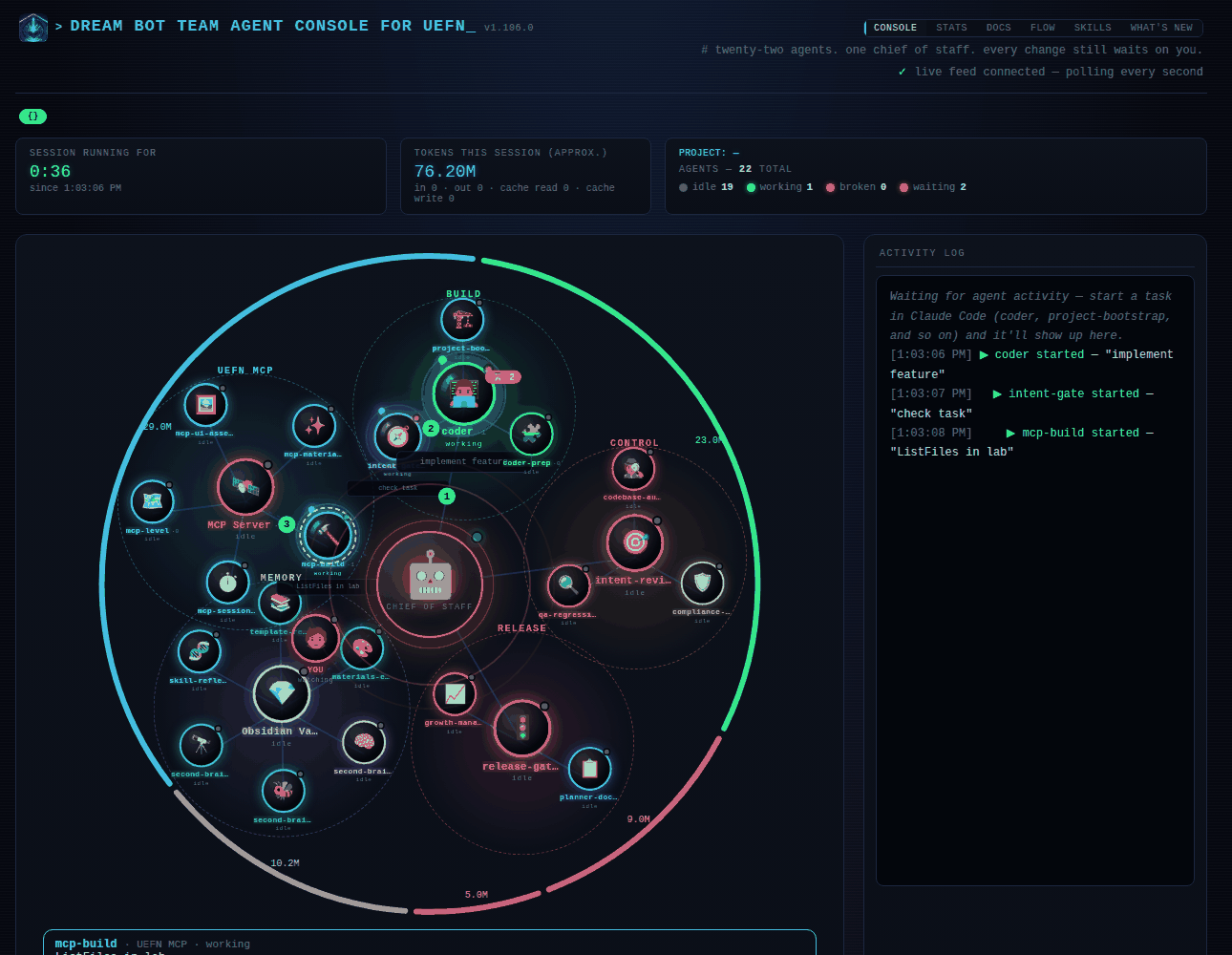Open the FLOW tab
Viewport: 1232px width, 955px height.
[x=1043, y=28]
